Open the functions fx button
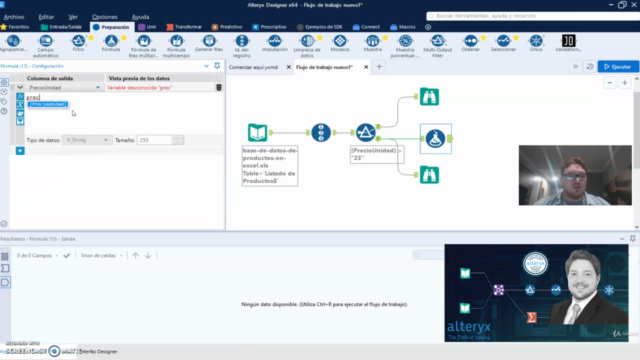The image size is (640, 360). tap(20, 97)
